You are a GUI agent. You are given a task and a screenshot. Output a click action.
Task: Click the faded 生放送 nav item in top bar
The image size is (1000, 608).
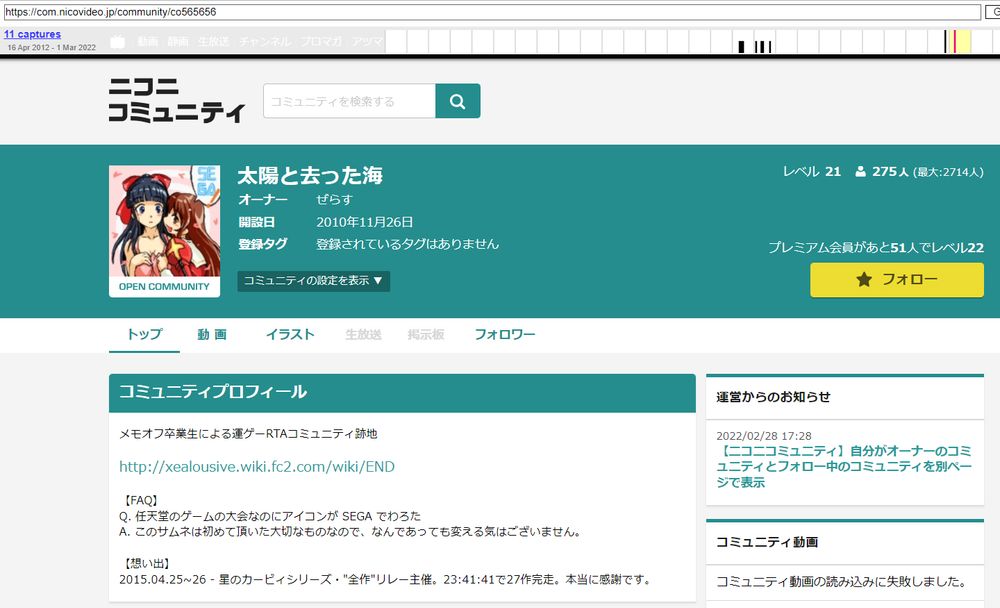point(214,41)
